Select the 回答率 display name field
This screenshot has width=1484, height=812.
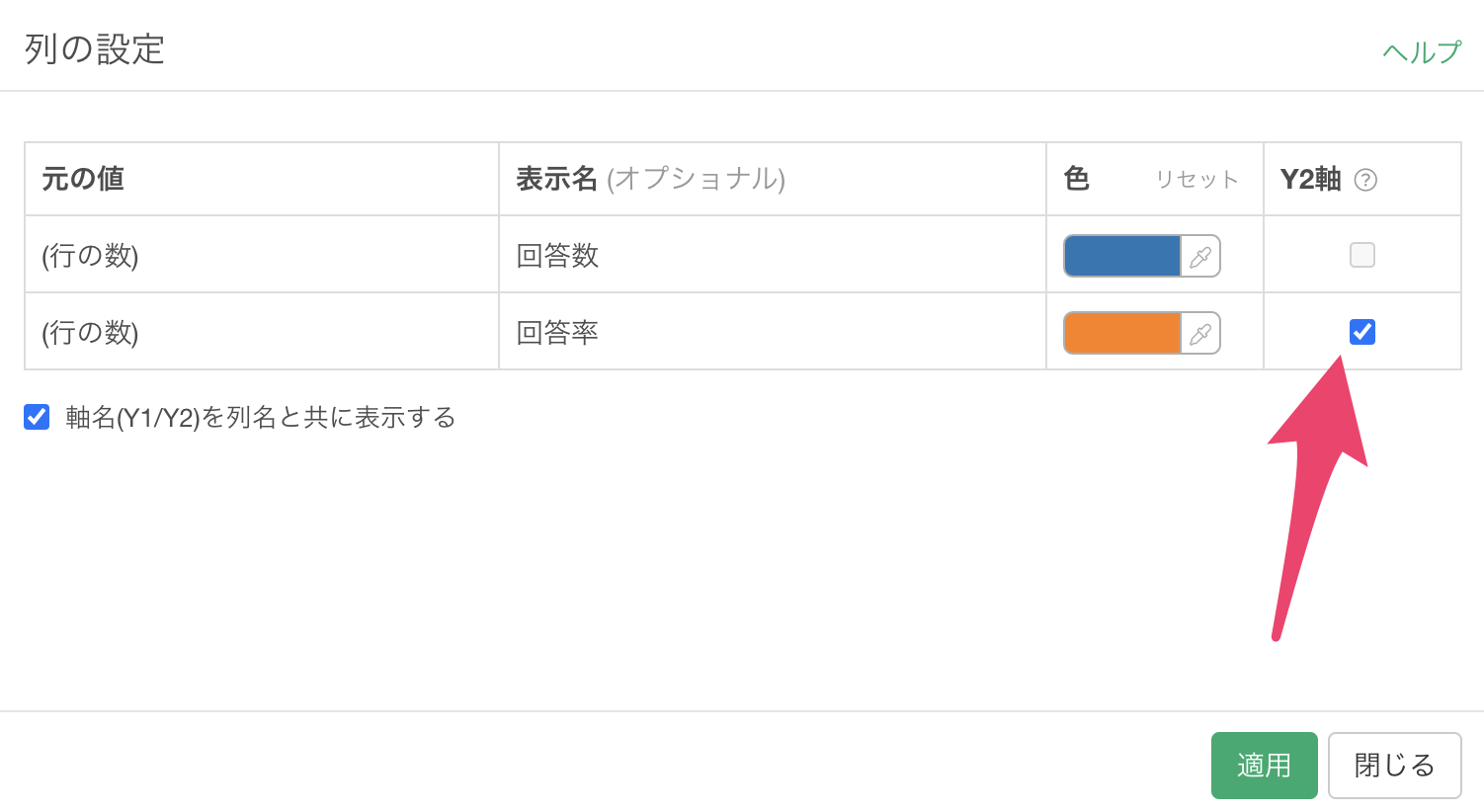pos(773,332)
